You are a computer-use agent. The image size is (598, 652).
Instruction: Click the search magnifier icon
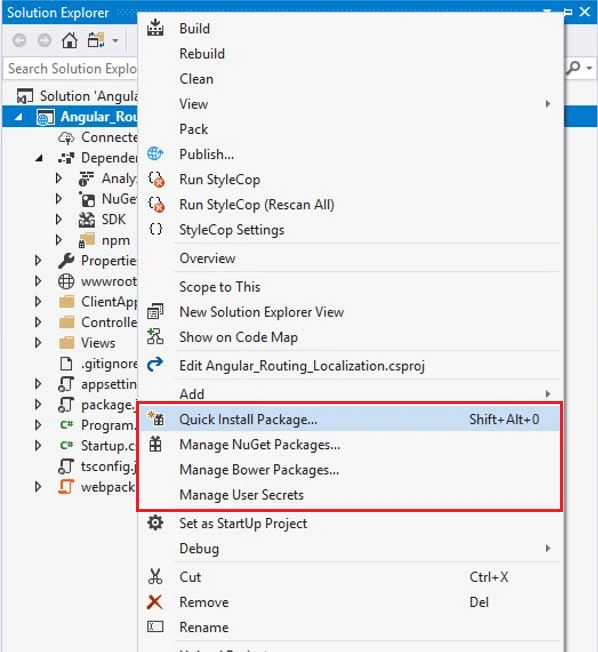pyautogui.click(x=574, y=67)
